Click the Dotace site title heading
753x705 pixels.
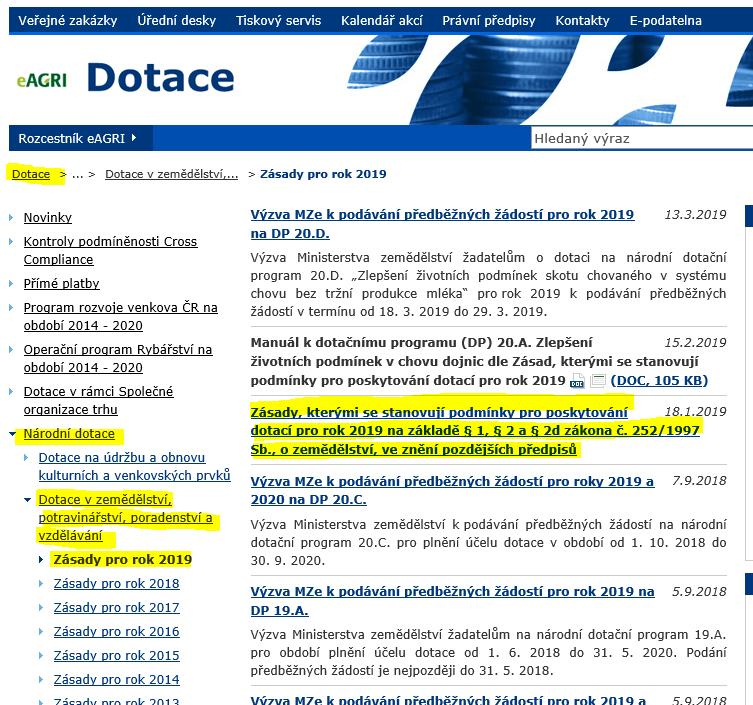[x=160, y=78]
